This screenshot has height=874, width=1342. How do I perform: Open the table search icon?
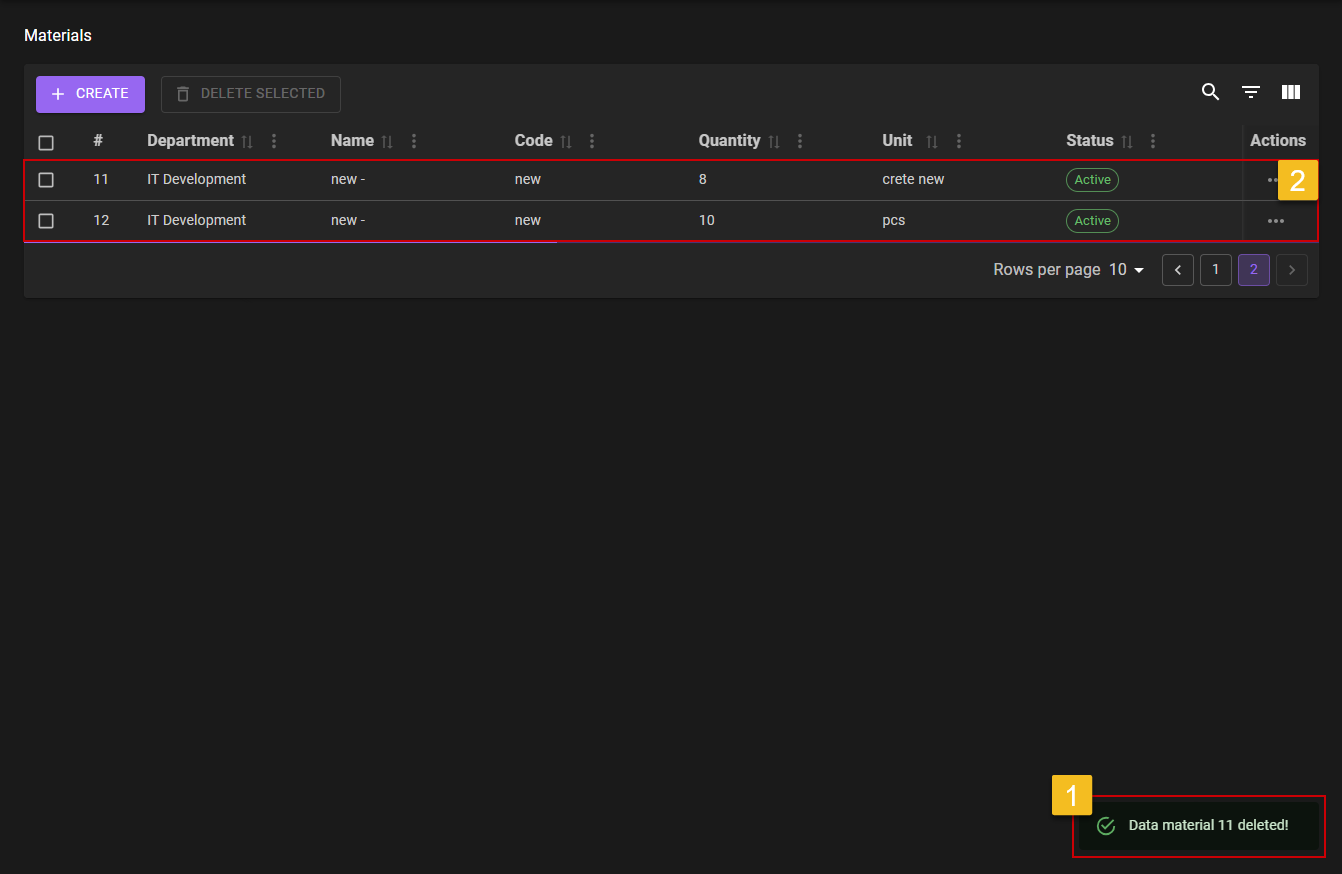(1210, 93)
